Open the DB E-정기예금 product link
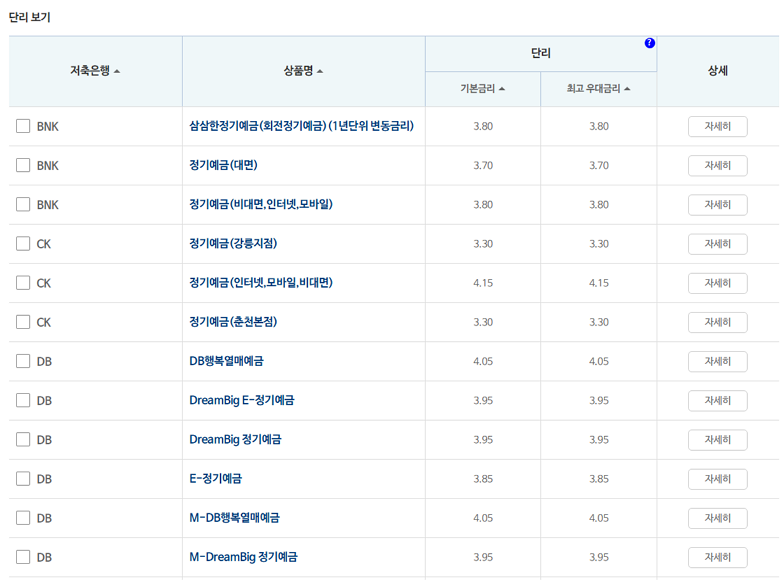This screenshot has width=784, height=580. point(216,478)
